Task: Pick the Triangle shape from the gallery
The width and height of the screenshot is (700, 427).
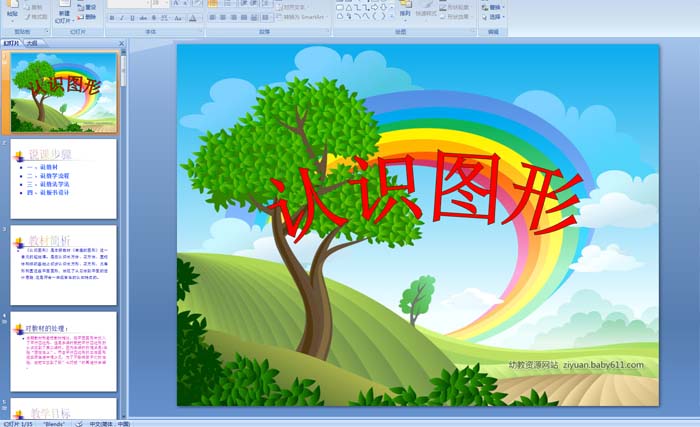Action: tap(349, 8)
